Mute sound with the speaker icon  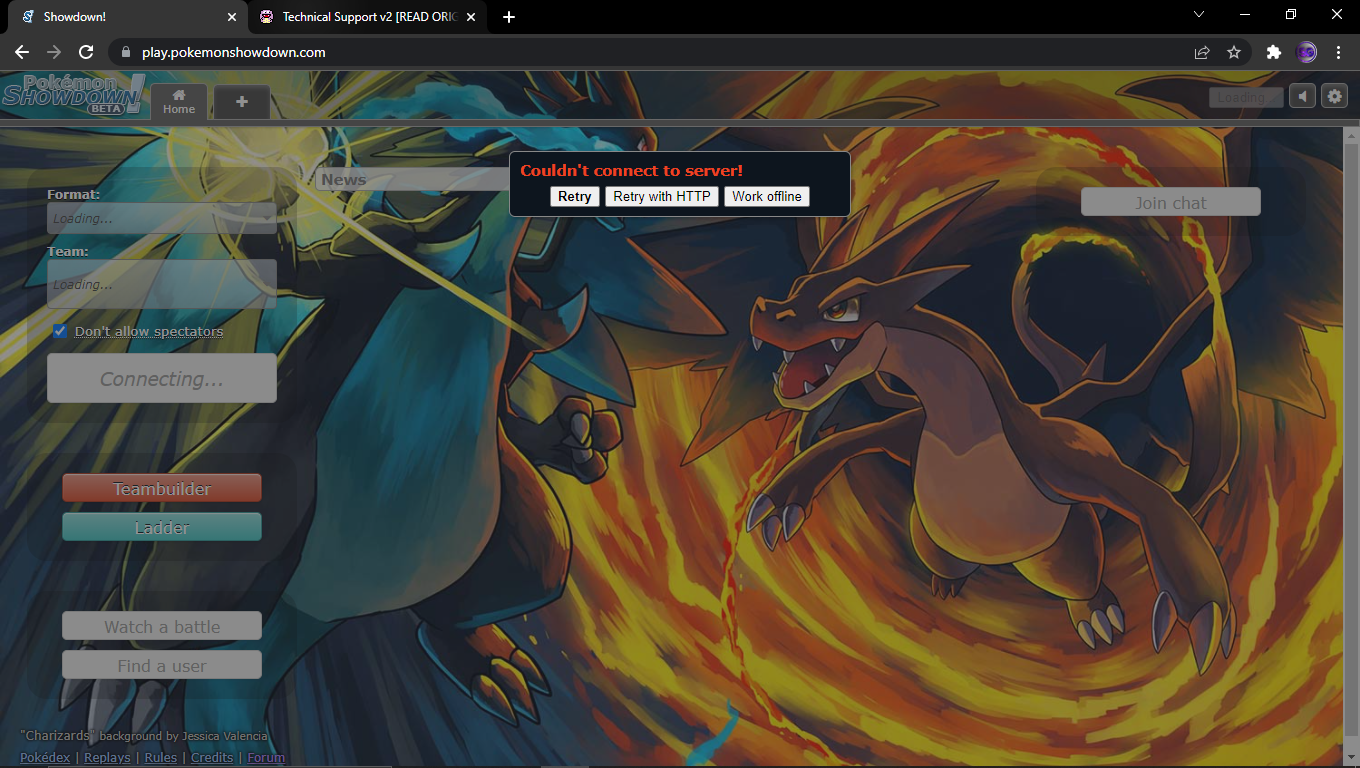pyautogui.click(x=1302, y=96)
